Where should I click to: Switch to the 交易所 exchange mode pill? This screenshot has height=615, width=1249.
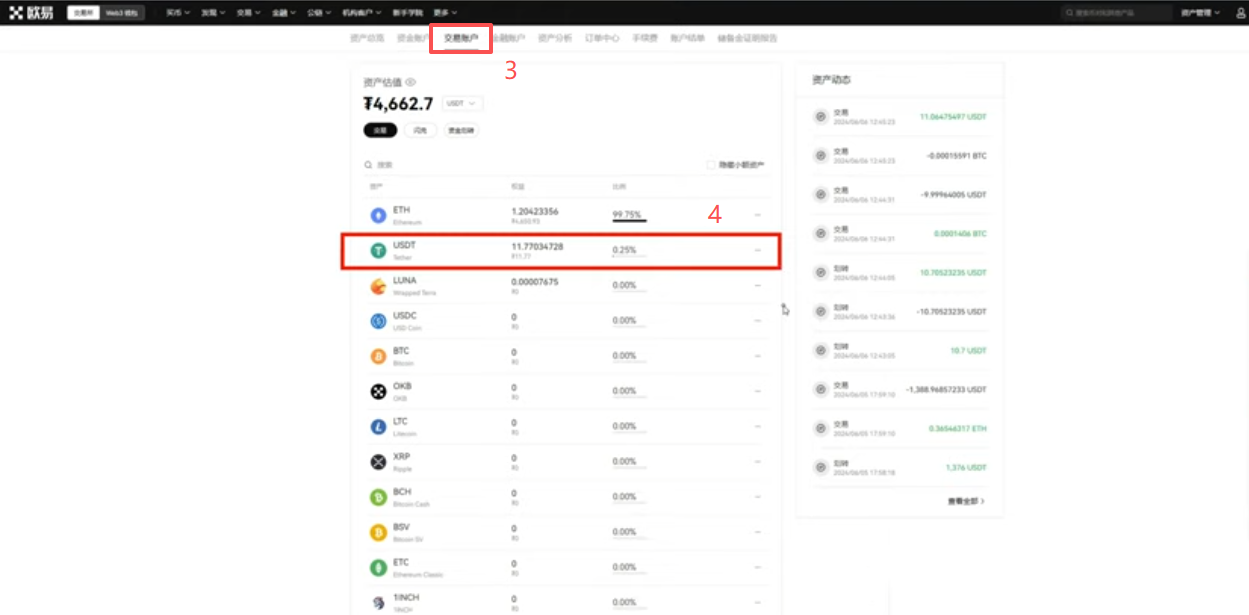pyautogui.click(x=83, y=13)
